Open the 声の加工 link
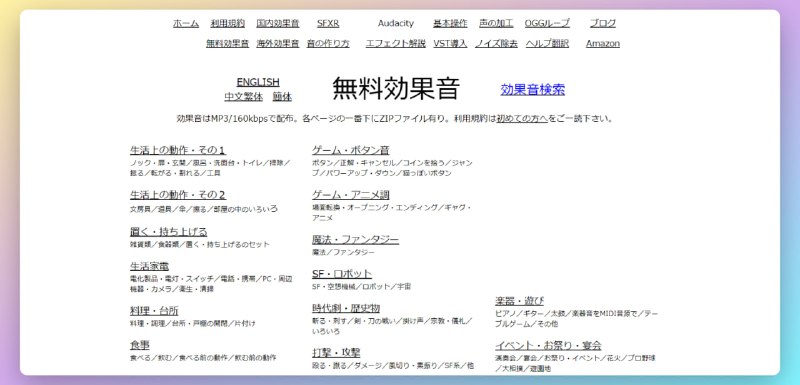Image resolution: width=800 pixels, height=385 pixels. click(496, 23)
